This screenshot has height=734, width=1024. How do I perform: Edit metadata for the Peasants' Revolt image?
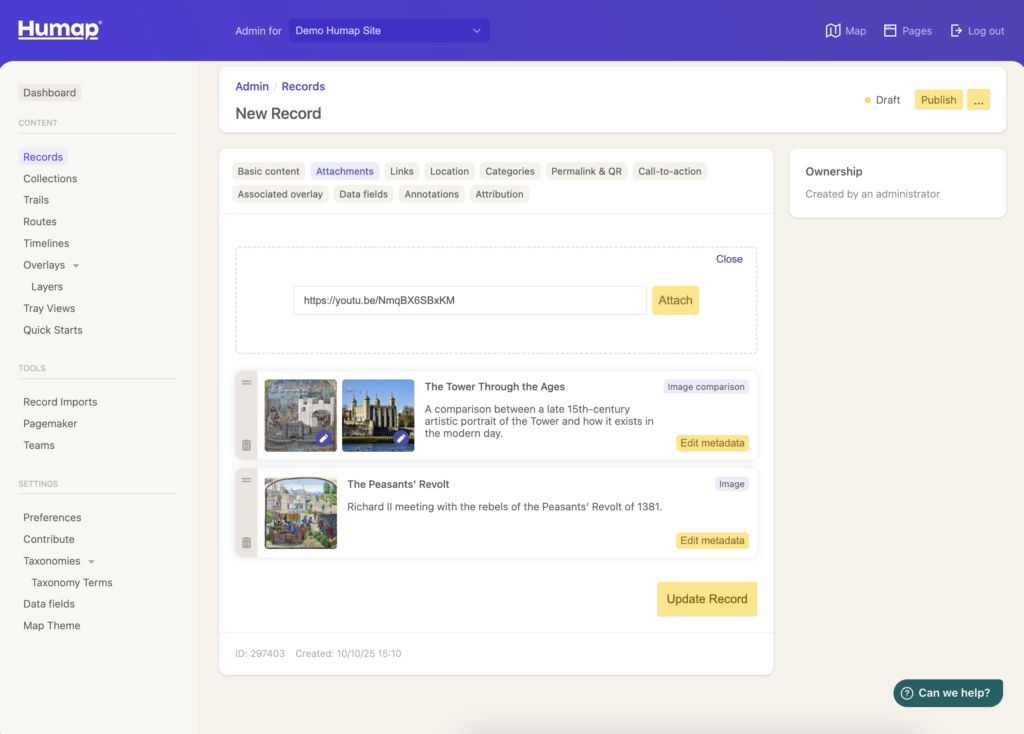click(x=712, y=540)
